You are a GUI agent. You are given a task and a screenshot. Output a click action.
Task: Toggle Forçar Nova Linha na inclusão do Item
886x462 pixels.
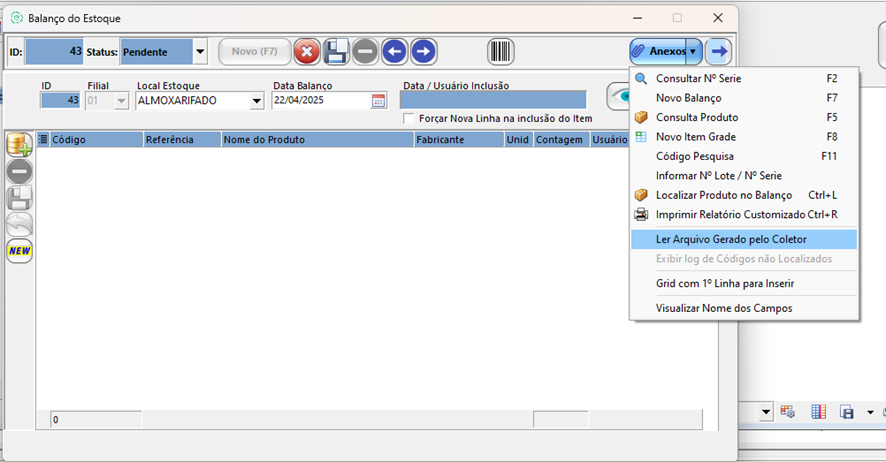click(409, 119)
